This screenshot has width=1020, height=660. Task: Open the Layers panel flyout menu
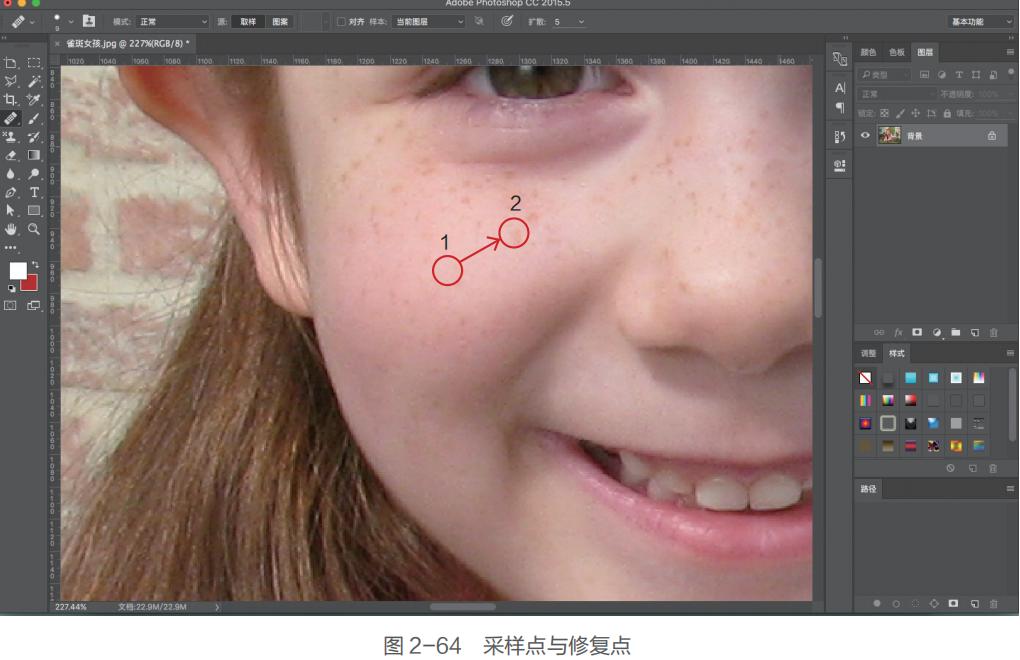1010,52
